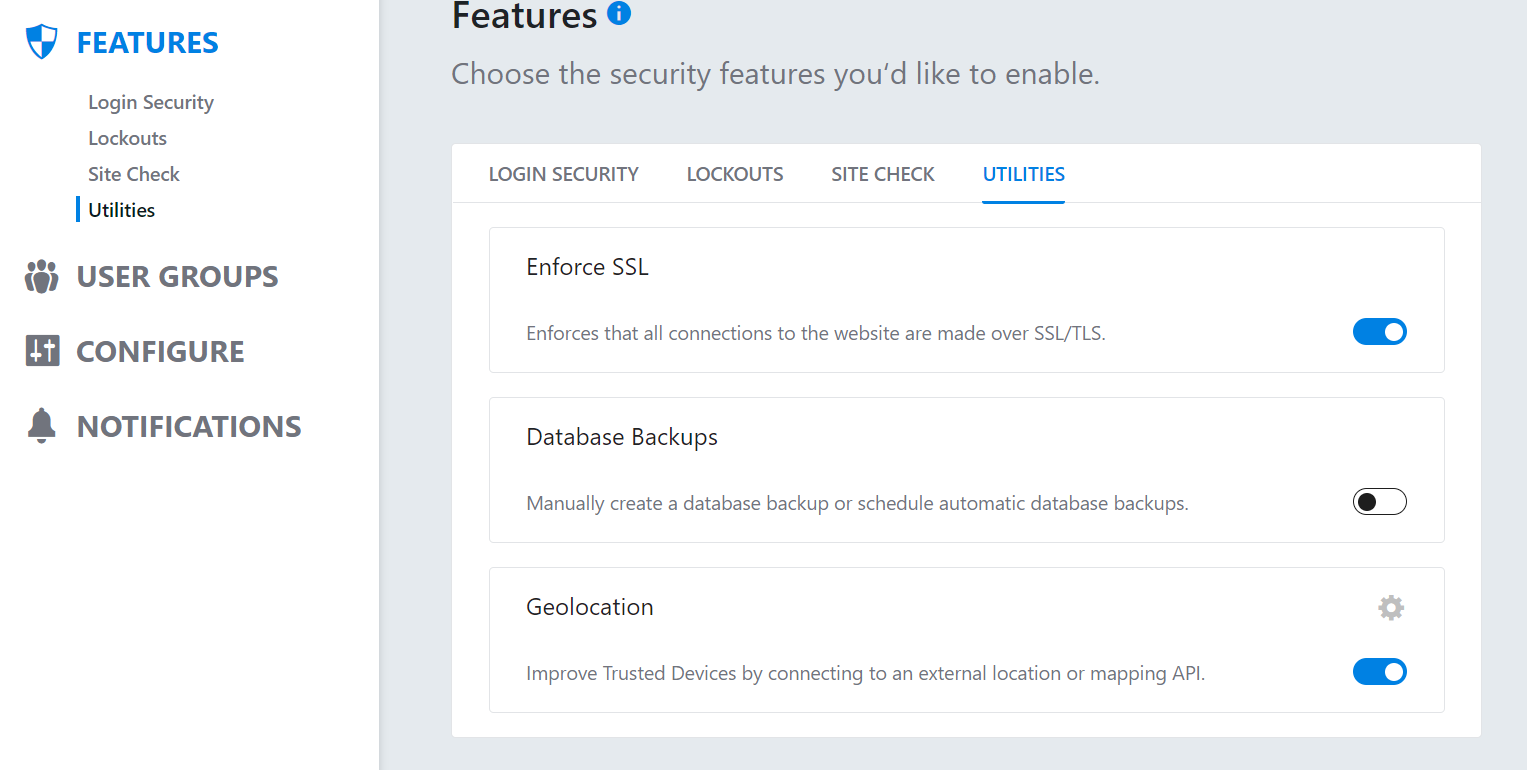Enable the Database Backups toggle

coord(1379,502)
